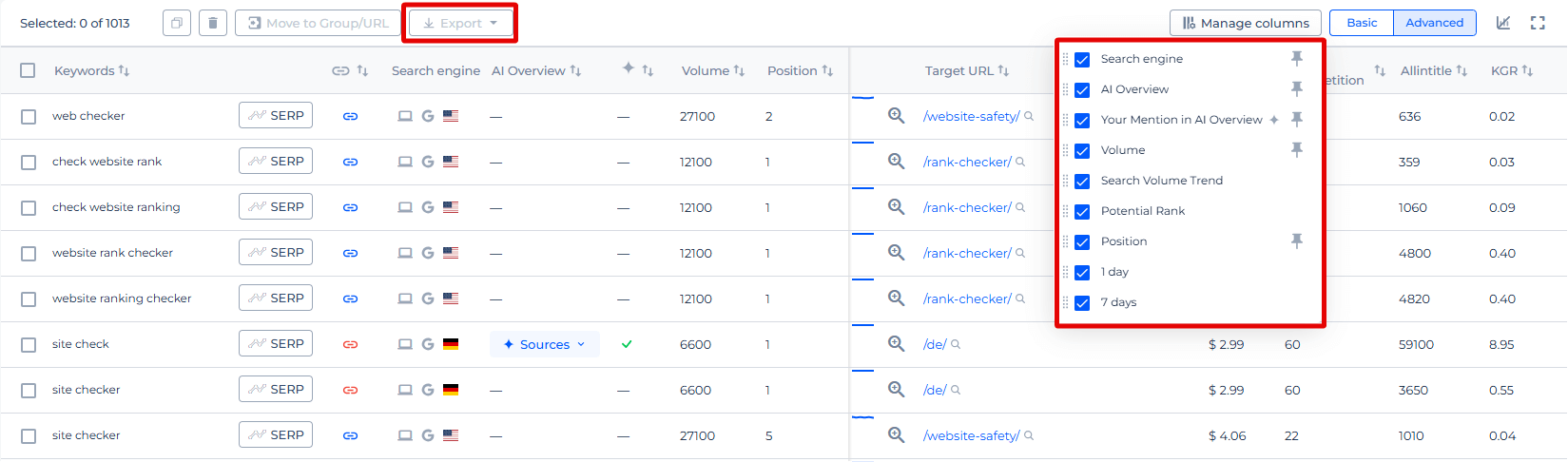Click volume value 27100 in web checker row
Viewport: 1568px width, 462px height.
coord(697,116)
